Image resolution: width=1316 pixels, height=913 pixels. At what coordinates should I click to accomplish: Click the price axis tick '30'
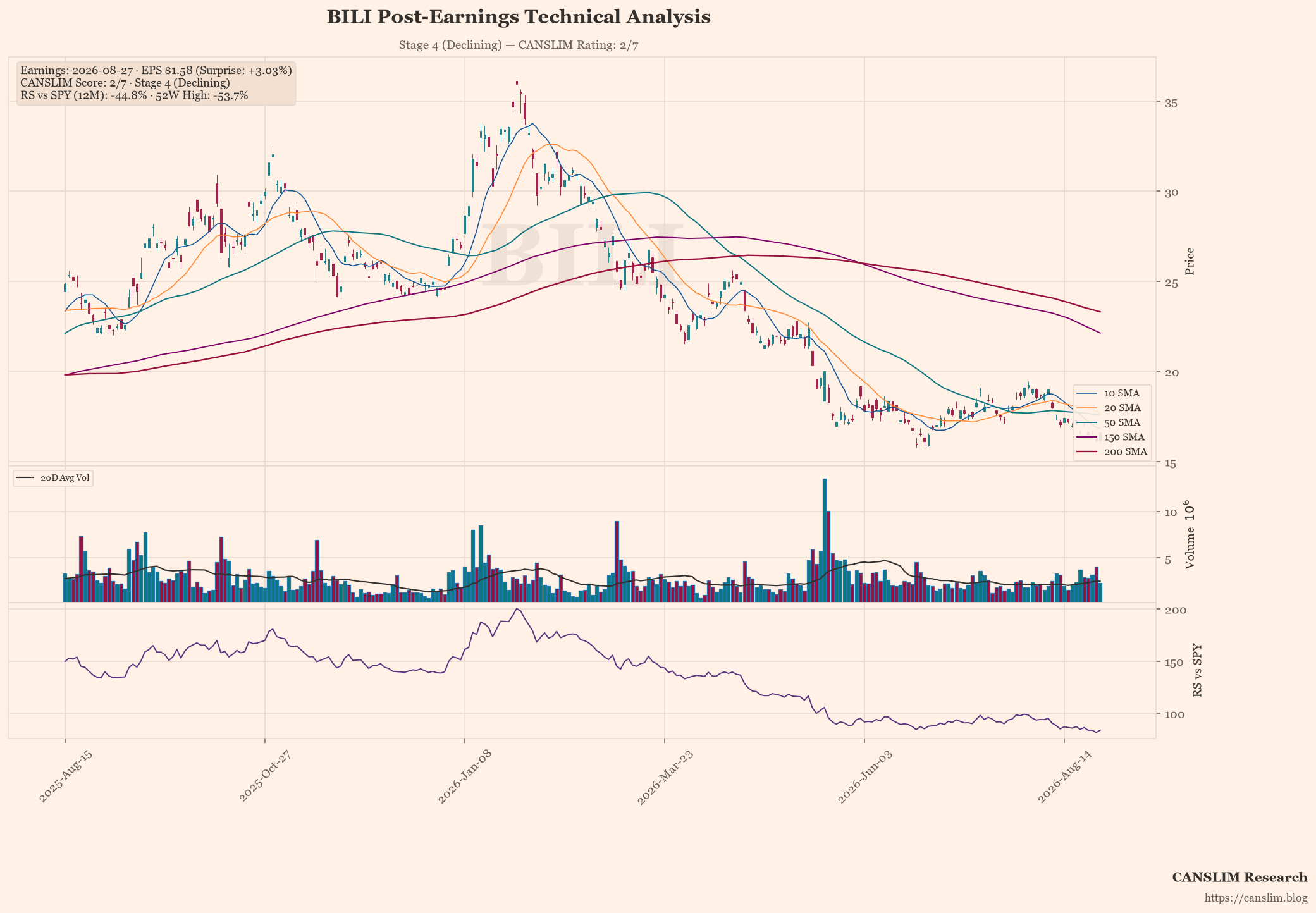coord(1171,192)
